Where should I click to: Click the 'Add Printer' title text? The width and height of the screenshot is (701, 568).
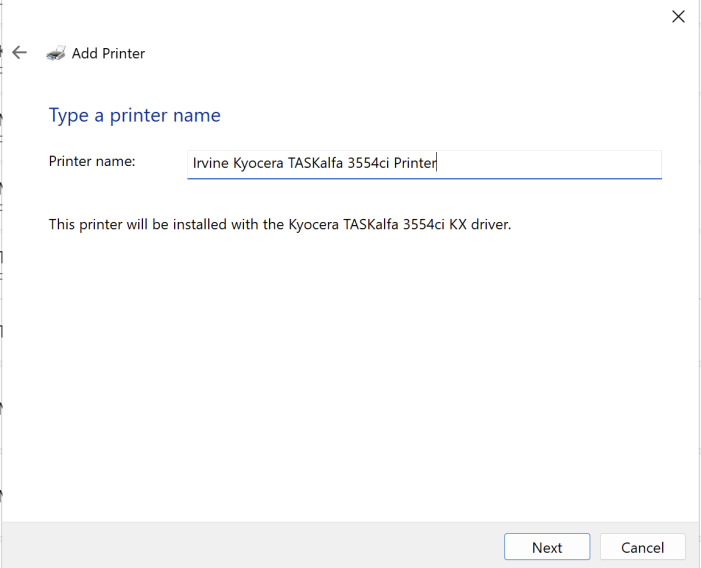[x=108, y=53]
